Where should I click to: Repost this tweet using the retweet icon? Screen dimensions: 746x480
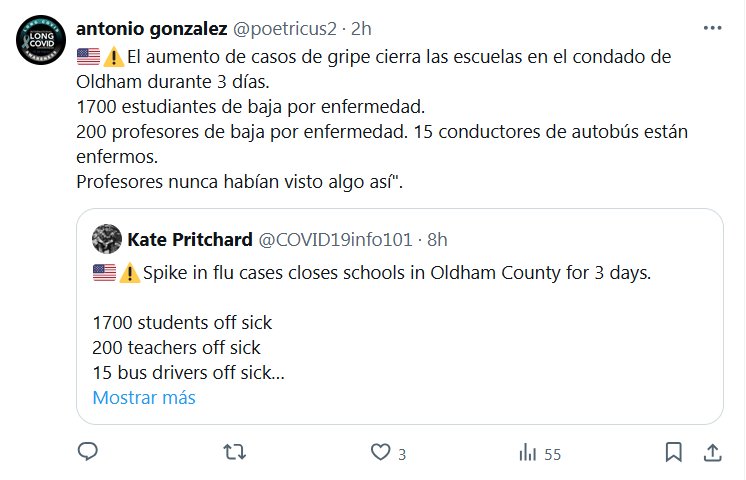(x=233, y=453)
